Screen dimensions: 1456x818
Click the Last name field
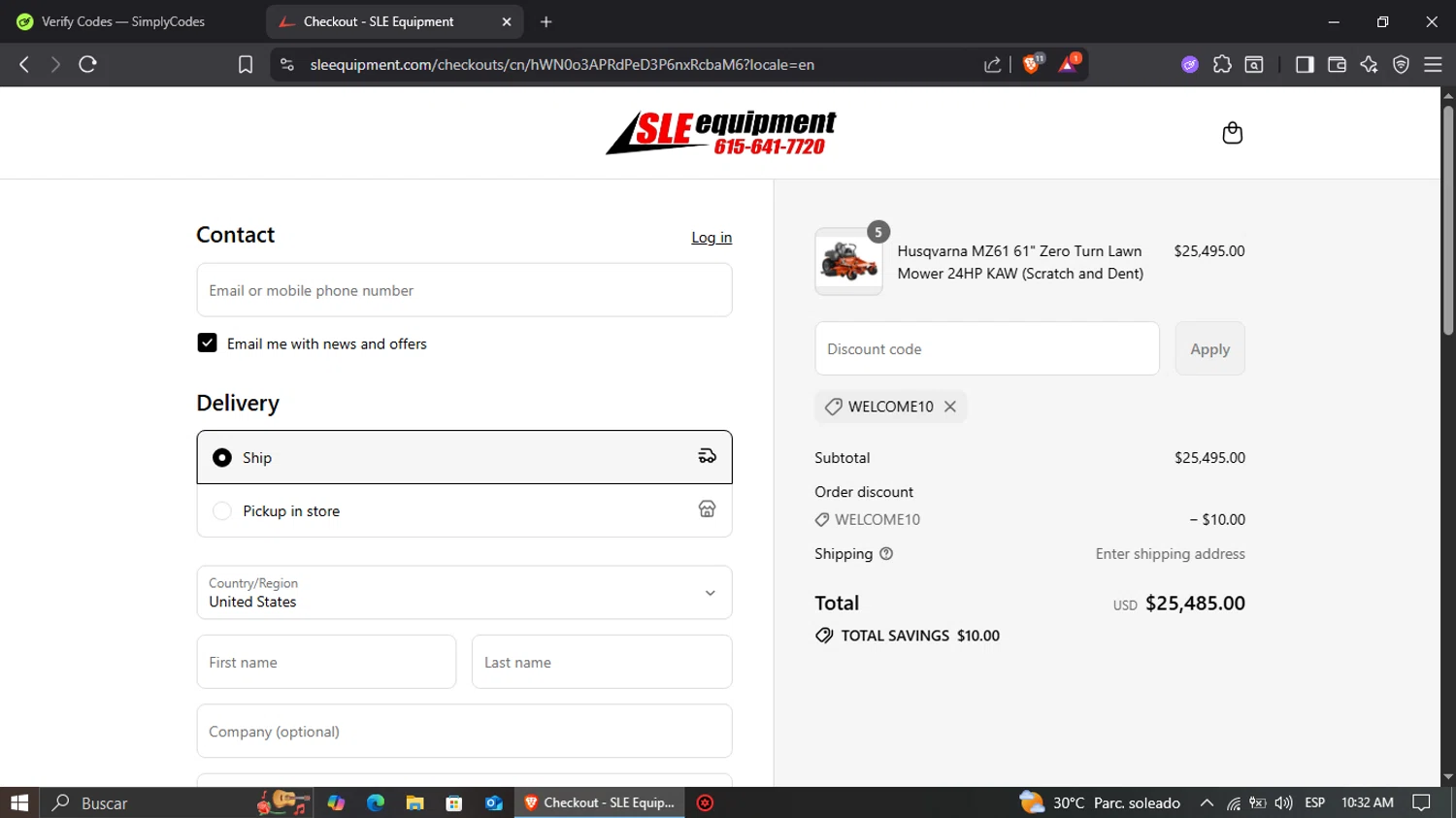coord(602,662)
